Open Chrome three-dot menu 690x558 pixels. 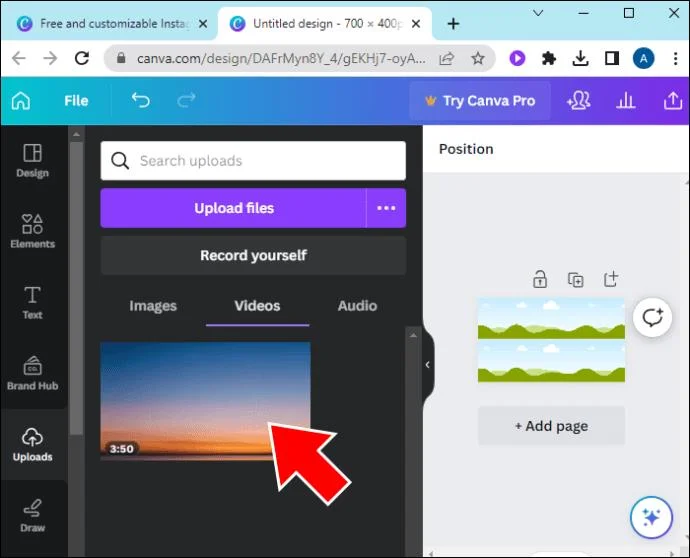(675, 58)
